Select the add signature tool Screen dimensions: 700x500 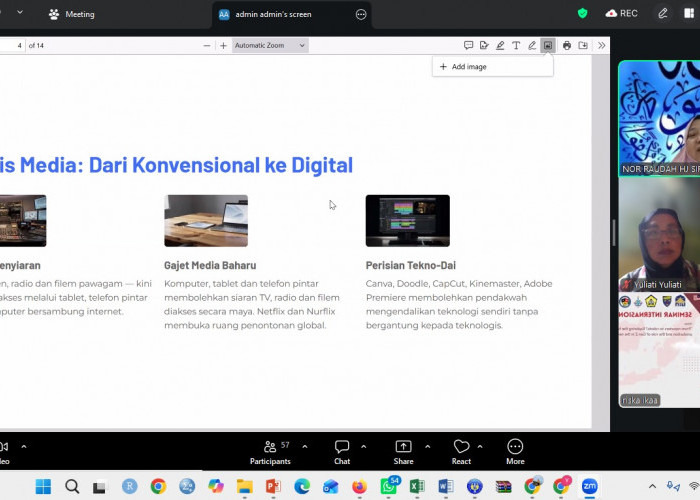(x=484, y=45)
